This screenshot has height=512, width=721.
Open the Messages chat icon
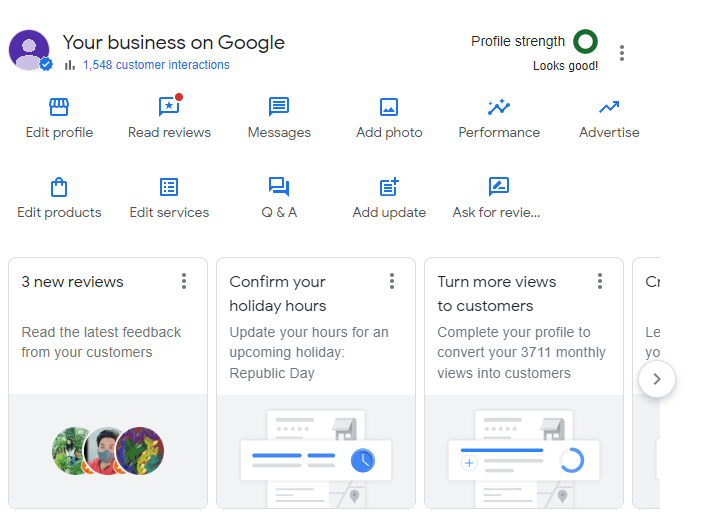pyautogui.click(x=279, y=107)
